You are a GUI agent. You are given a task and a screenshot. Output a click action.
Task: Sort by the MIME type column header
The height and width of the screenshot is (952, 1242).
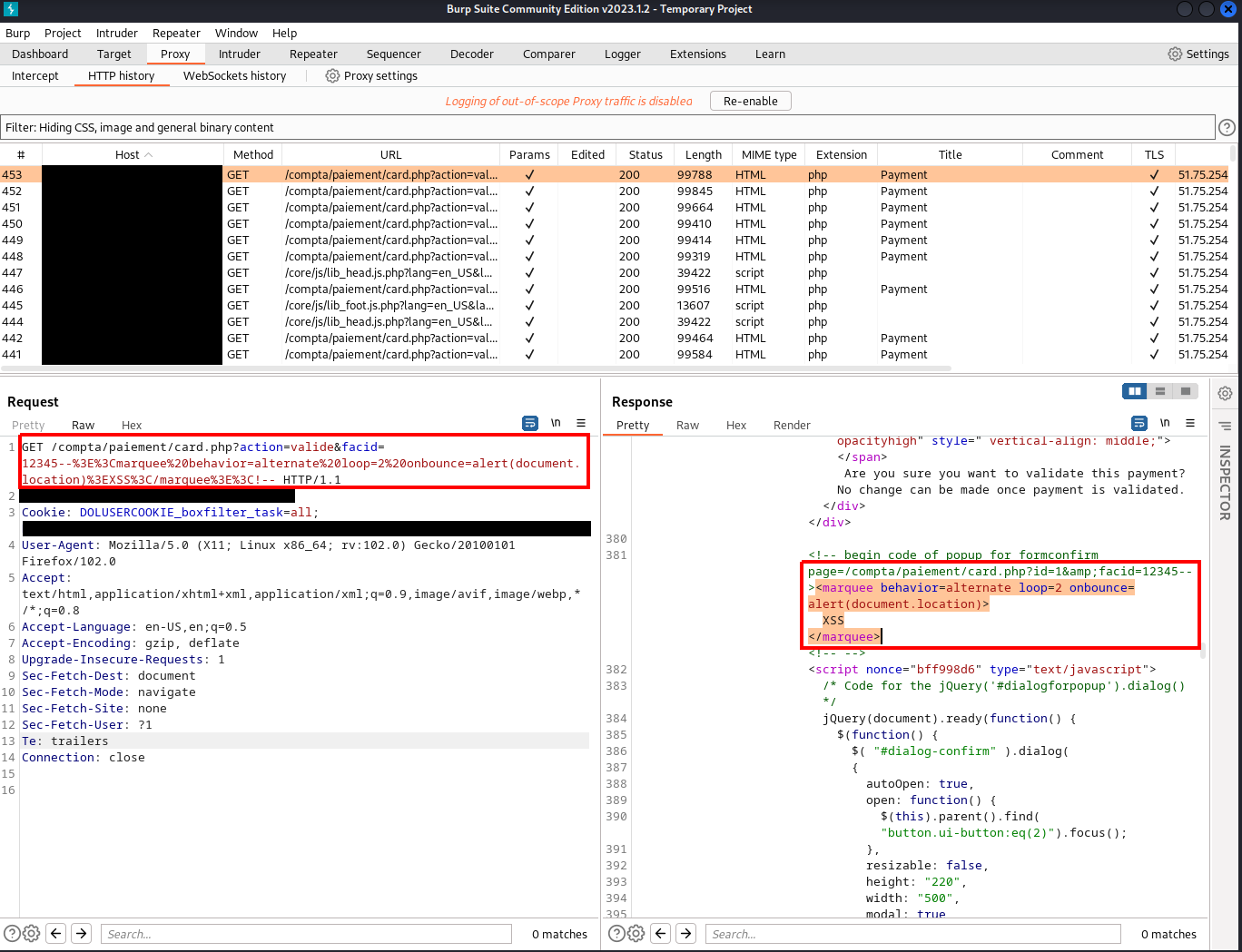pos(769,154)
